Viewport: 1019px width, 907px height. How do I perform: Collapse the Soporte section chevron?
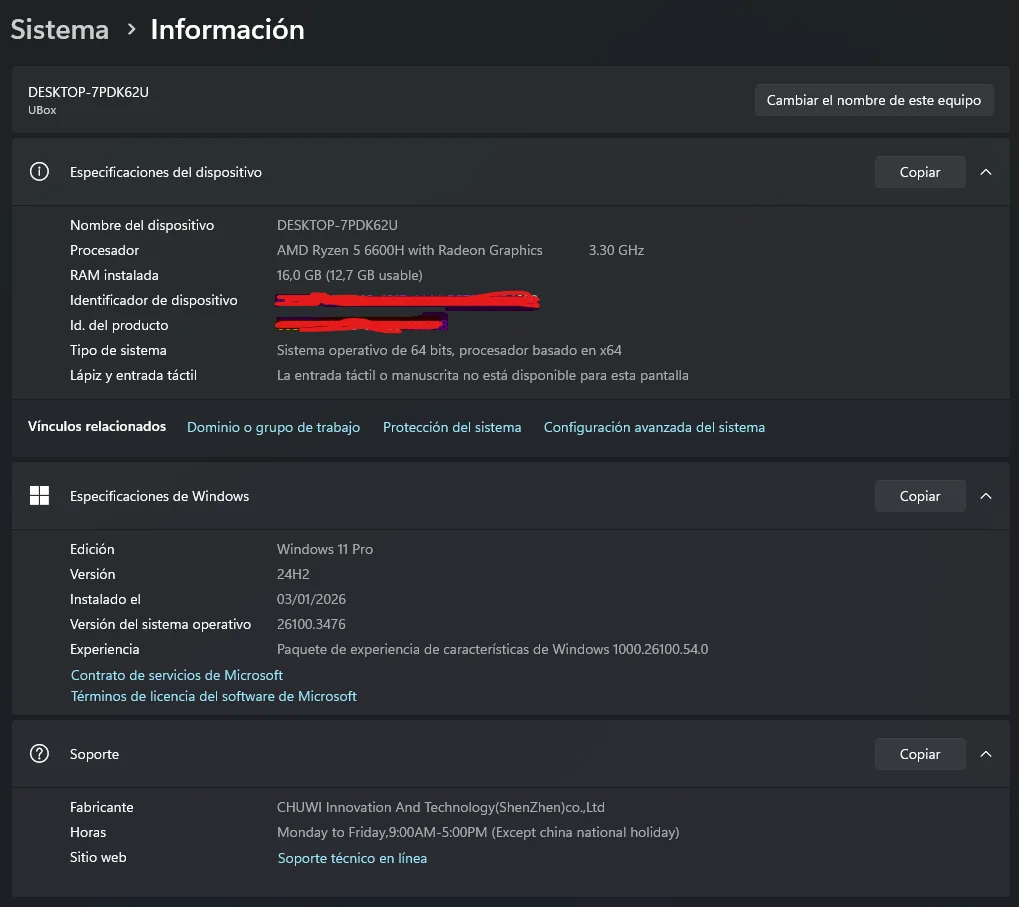986,754
